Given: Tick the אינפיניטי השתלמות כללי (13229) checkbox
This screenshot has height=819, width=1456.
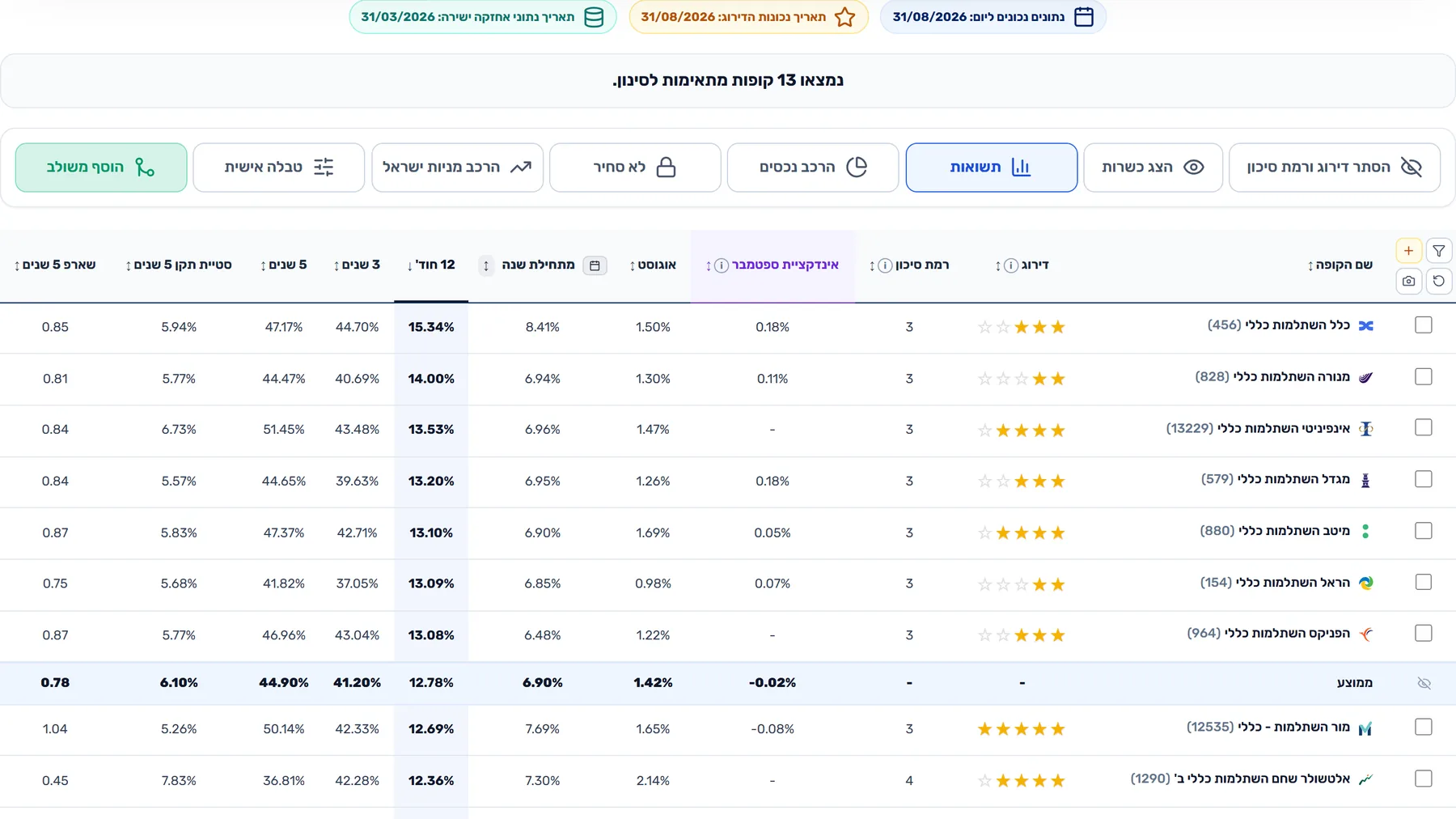Looking at the screenshot, I should 1424,428.
